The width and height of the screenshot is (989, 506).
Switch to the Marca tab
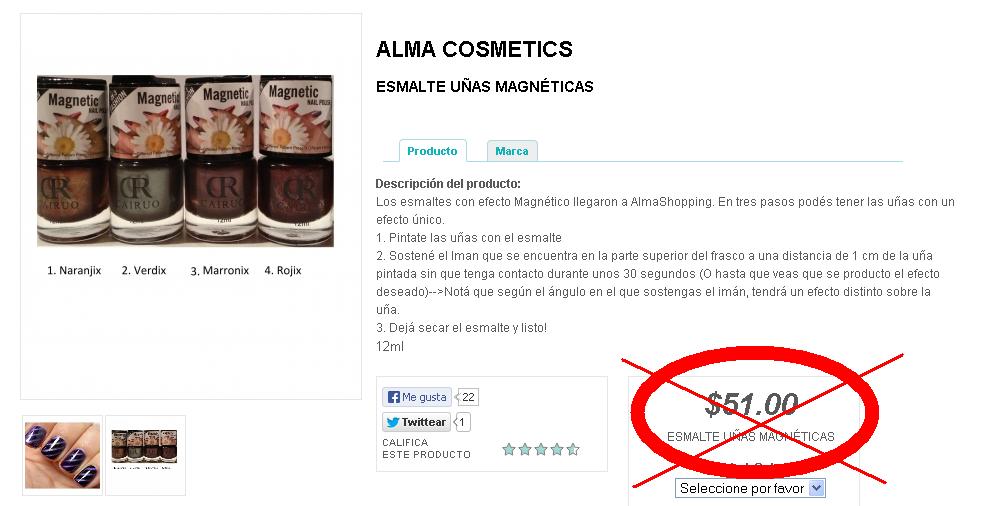pyautogui.click(x=512, y=151)
